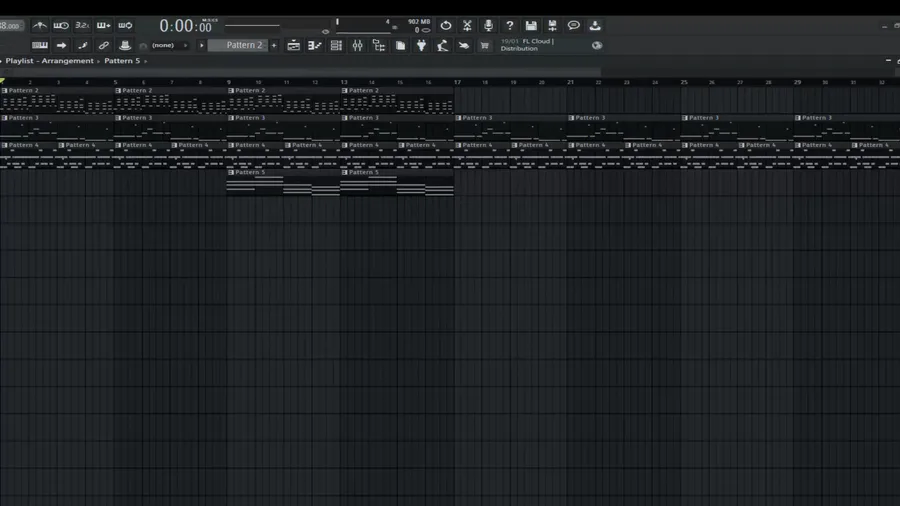Open the browser tree view
Viewport: 900px width, 506px height.
(x=379, y=45)
